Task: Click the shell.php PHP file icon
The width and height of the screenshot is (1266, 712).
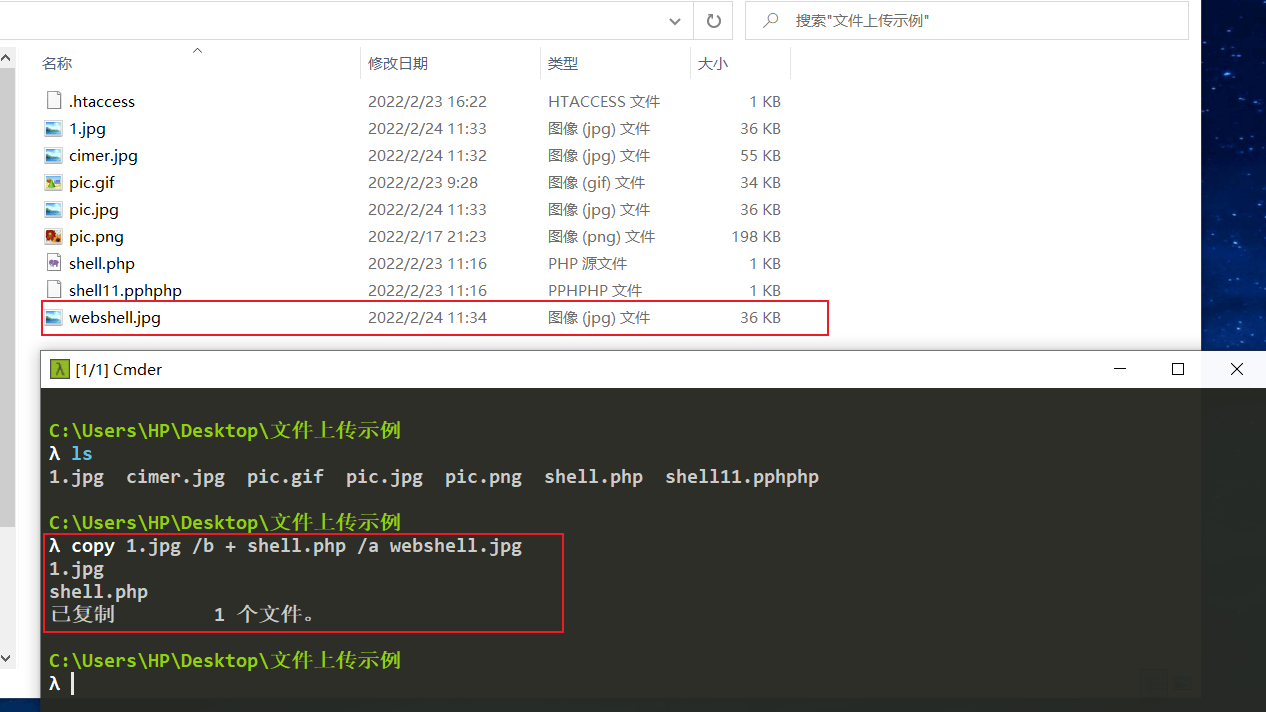Action: (54, 263)
